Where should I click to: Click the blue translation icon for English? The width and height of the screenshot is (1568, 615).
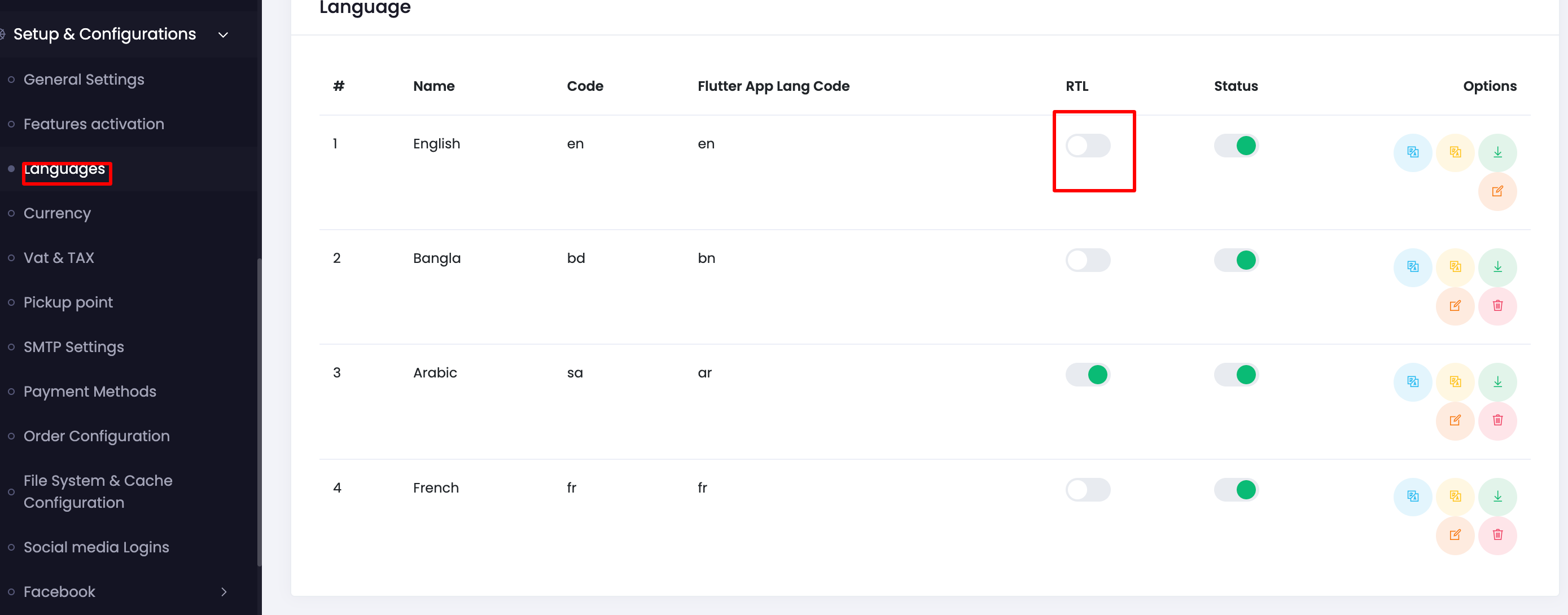1412,152
